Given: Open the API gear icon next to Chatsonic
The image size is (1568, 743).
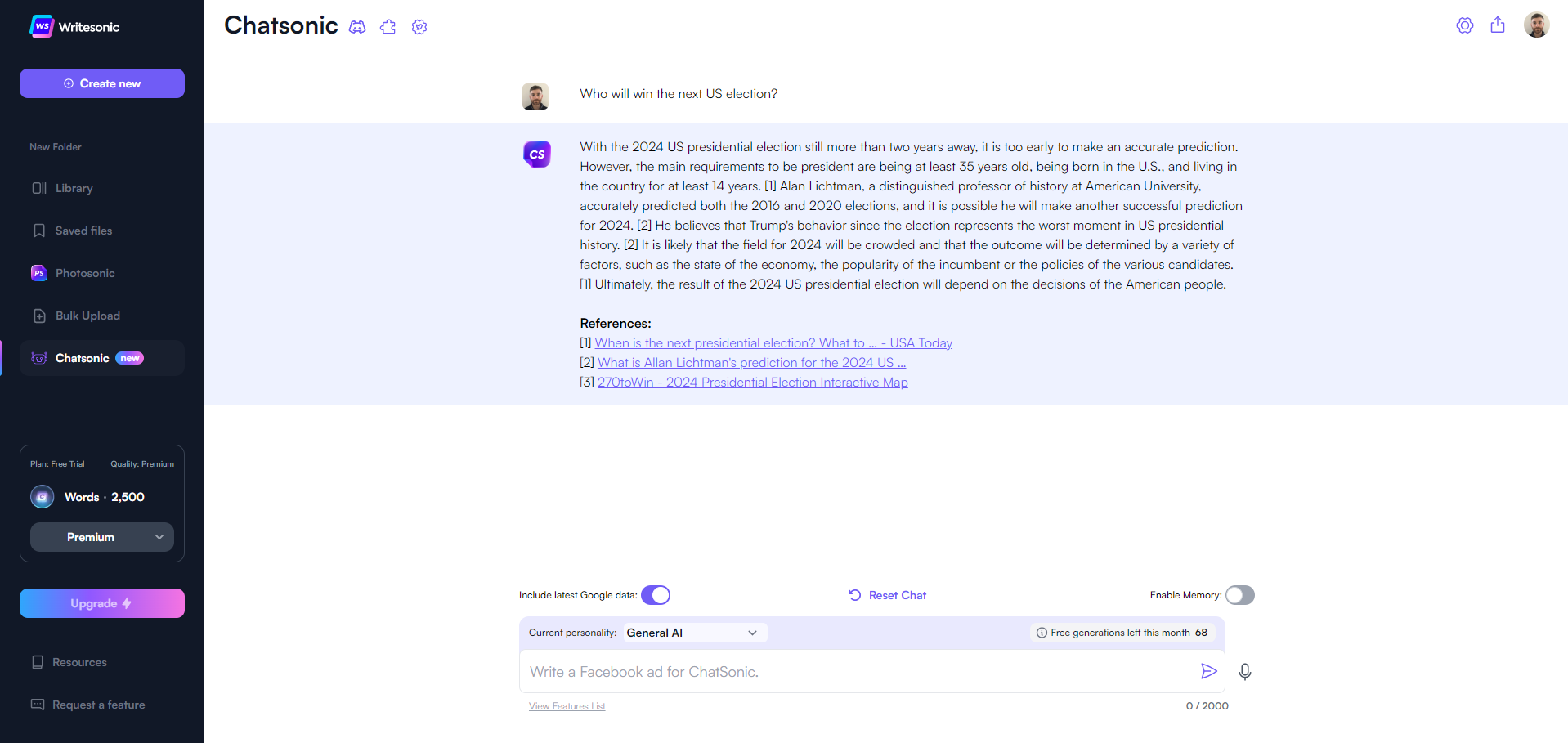Looking at the screenshot, I should pos(419,27).
